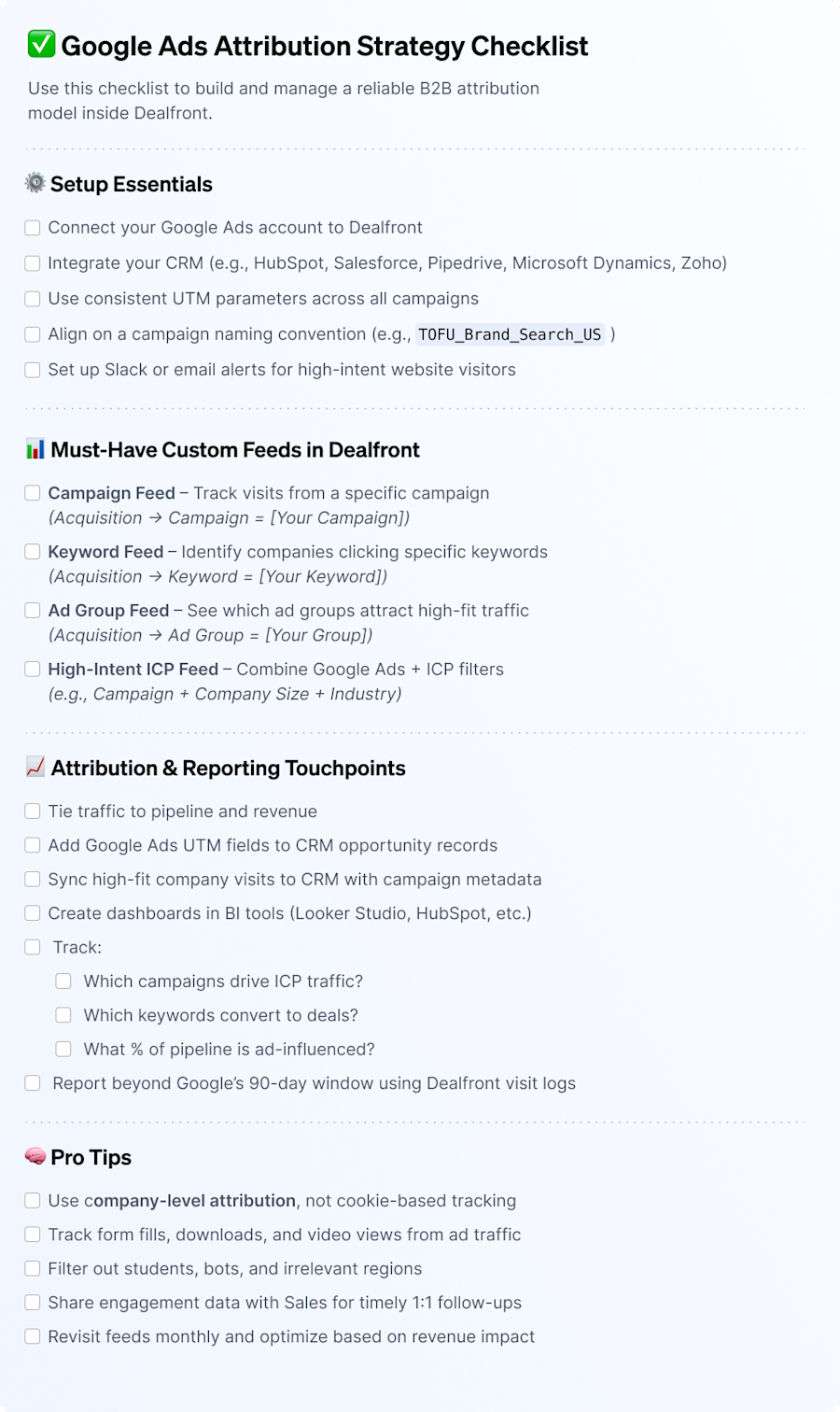
Task: Check Which keywords convert to deals?
Action: [63, 1014]
